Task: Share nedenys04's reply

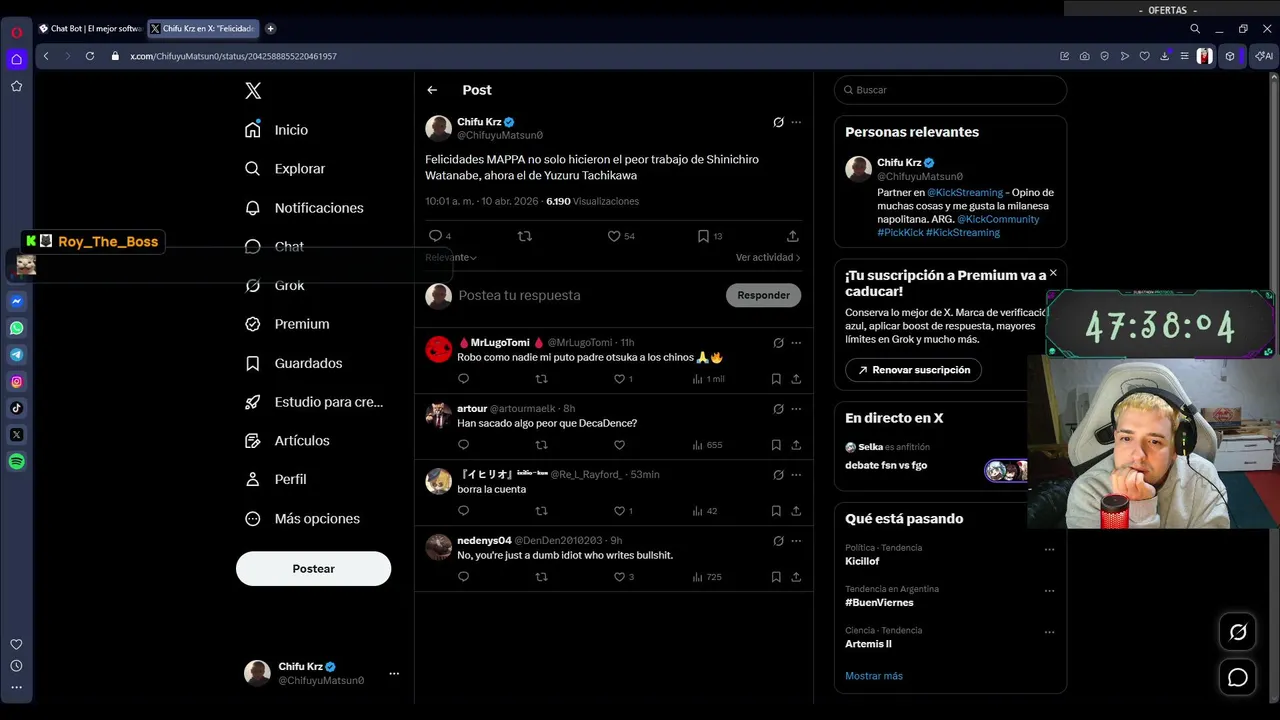Action: click(796, 577)
